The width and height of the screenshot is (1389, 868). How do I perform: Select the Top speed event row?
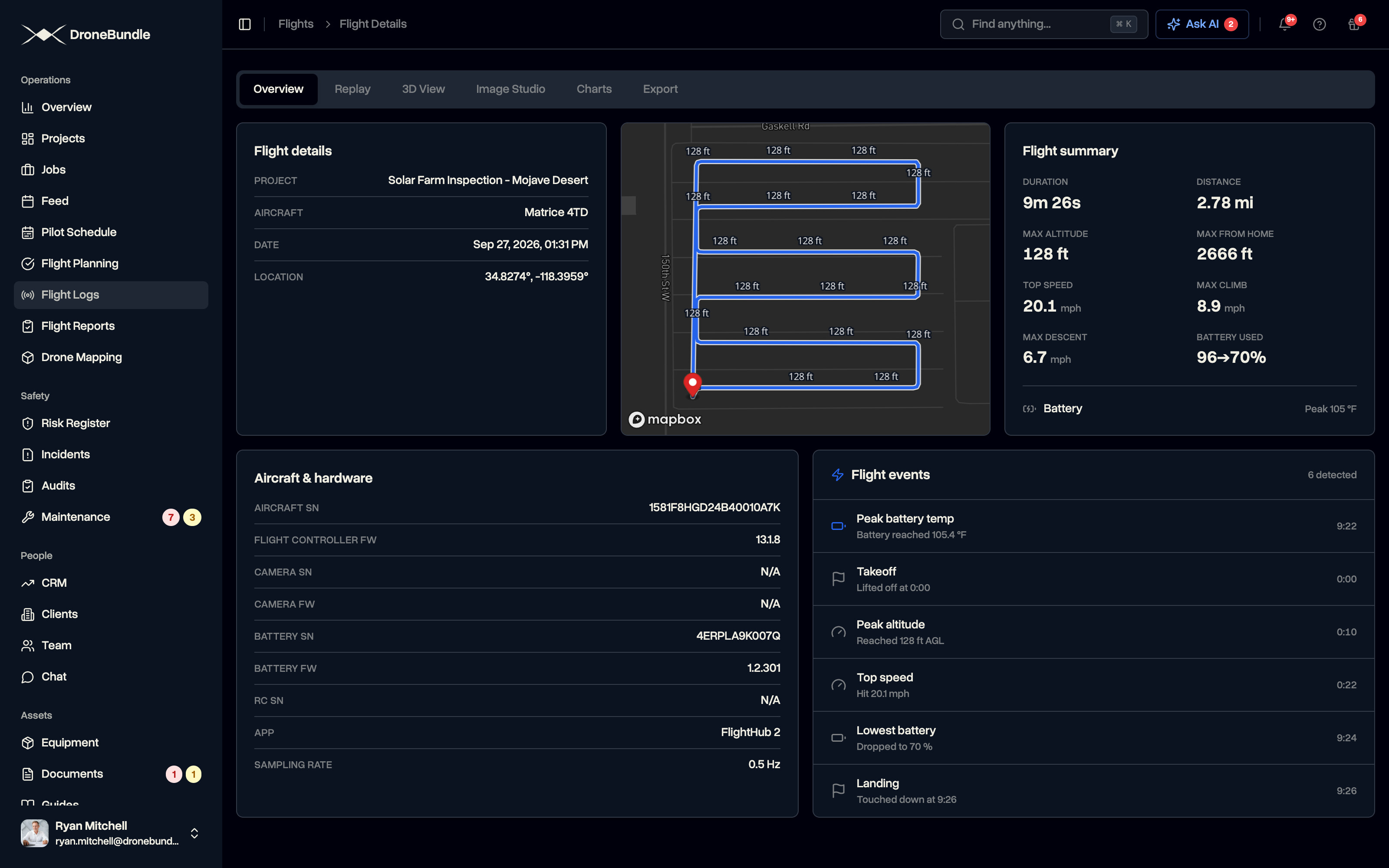(1093, 685)
